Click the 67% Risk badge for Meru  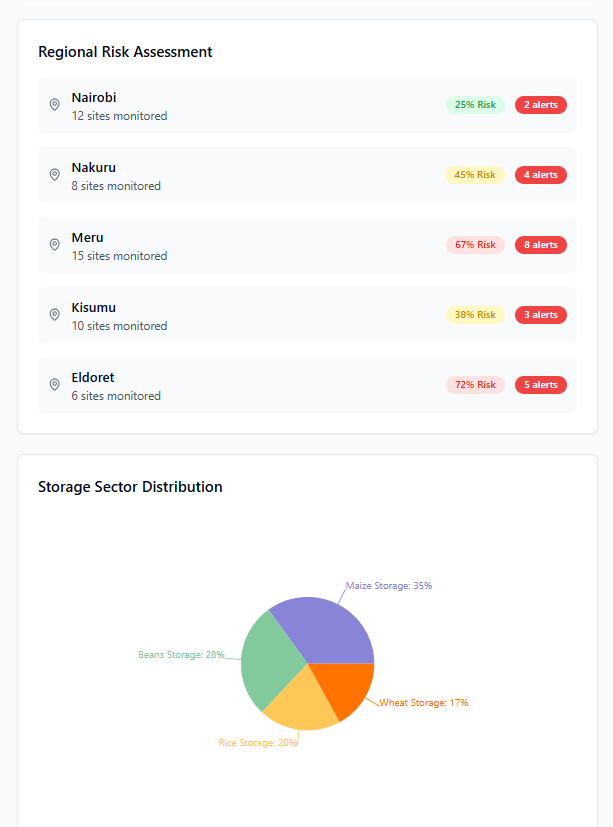point(475,245)
